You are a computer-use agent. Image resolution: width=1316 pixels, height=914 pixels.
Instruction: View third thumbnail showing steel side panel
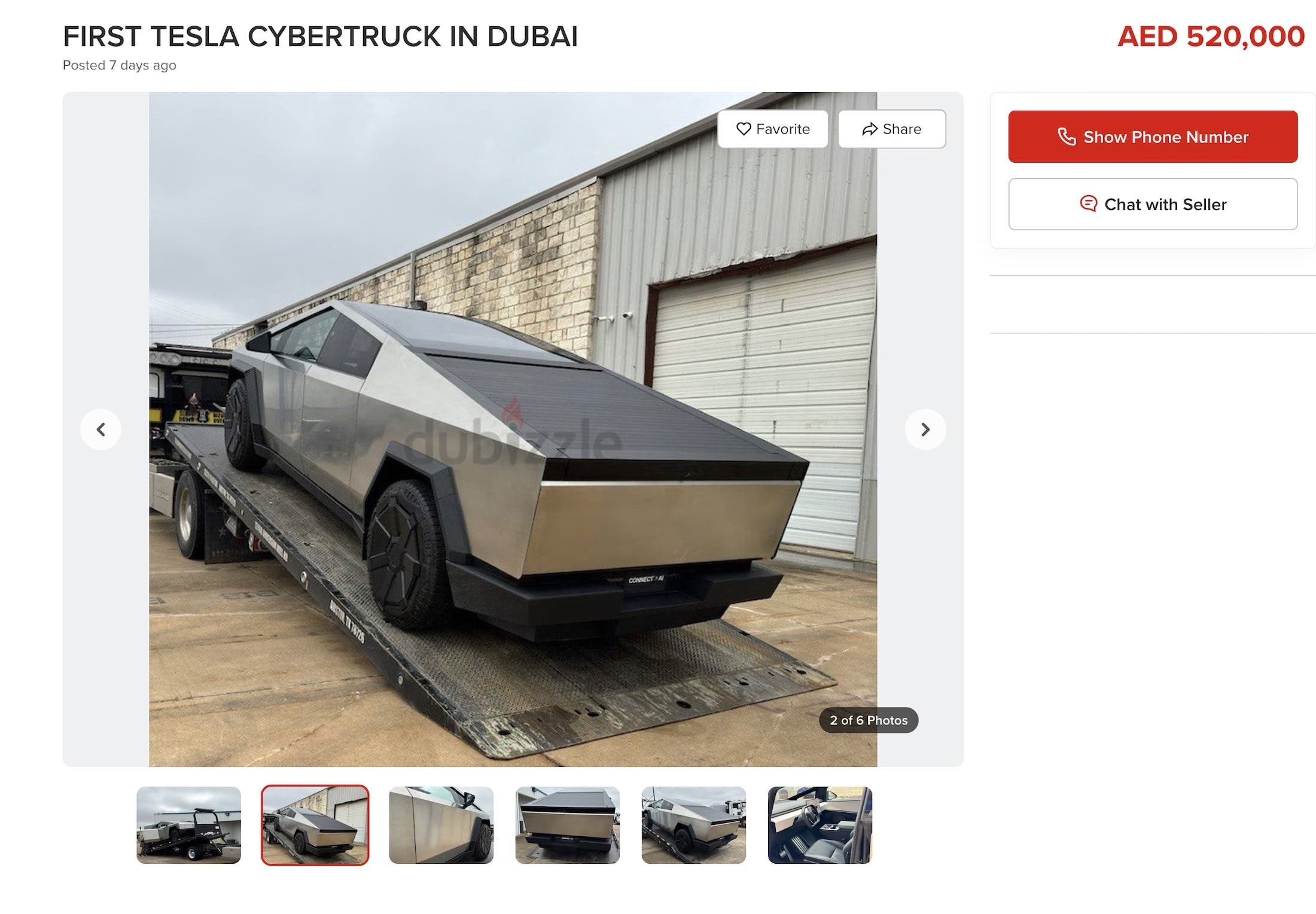point(441,825)
